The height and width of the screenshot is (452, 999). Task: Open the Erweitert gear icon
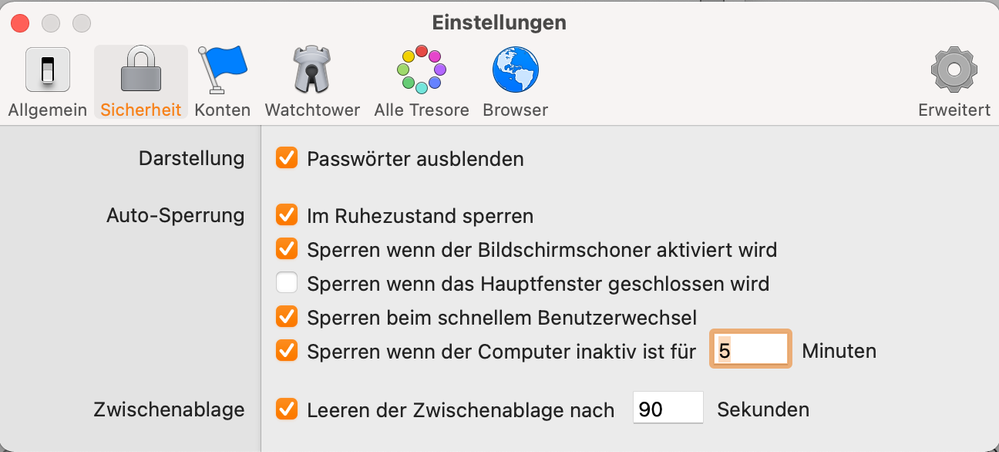pos(954,72)
